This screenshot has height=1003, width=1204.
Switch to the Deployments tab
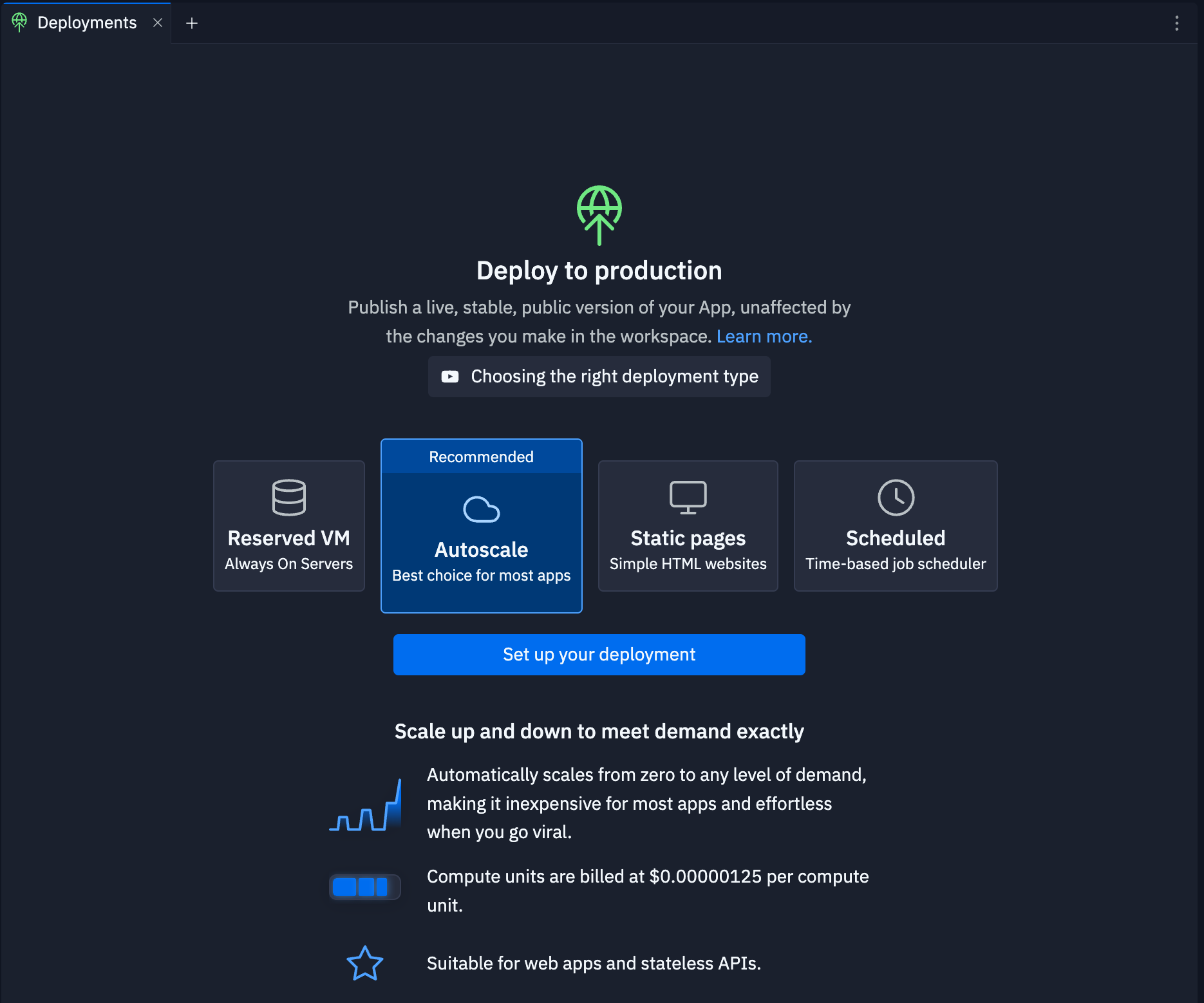(87, 23)
